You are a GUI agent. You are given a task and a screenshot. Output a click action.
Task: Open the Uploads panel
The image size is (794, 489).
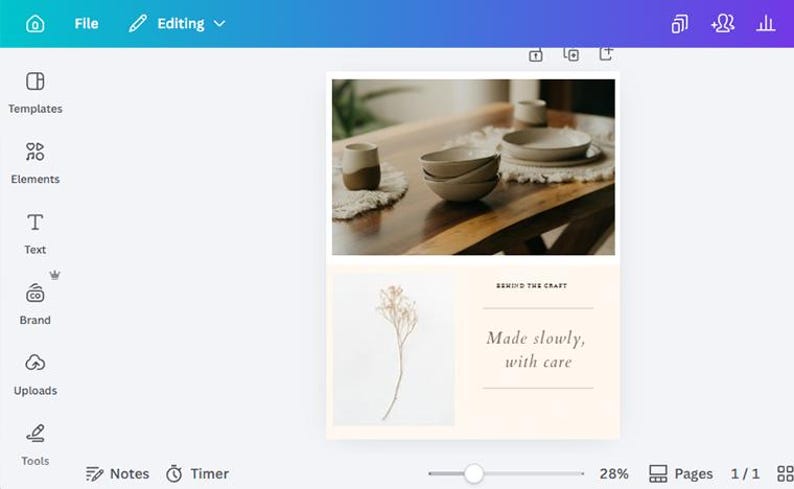[x=35, y=375]
